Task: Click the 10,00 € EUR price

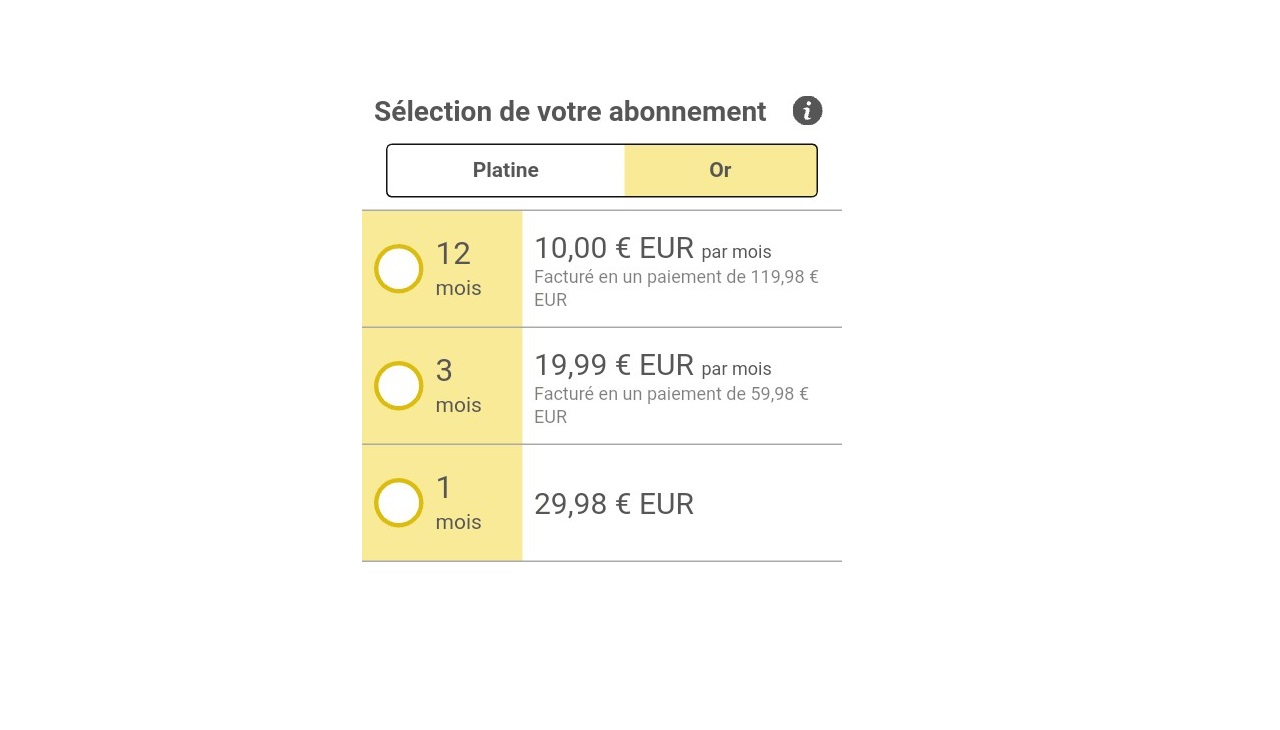Action: (613, 248)
